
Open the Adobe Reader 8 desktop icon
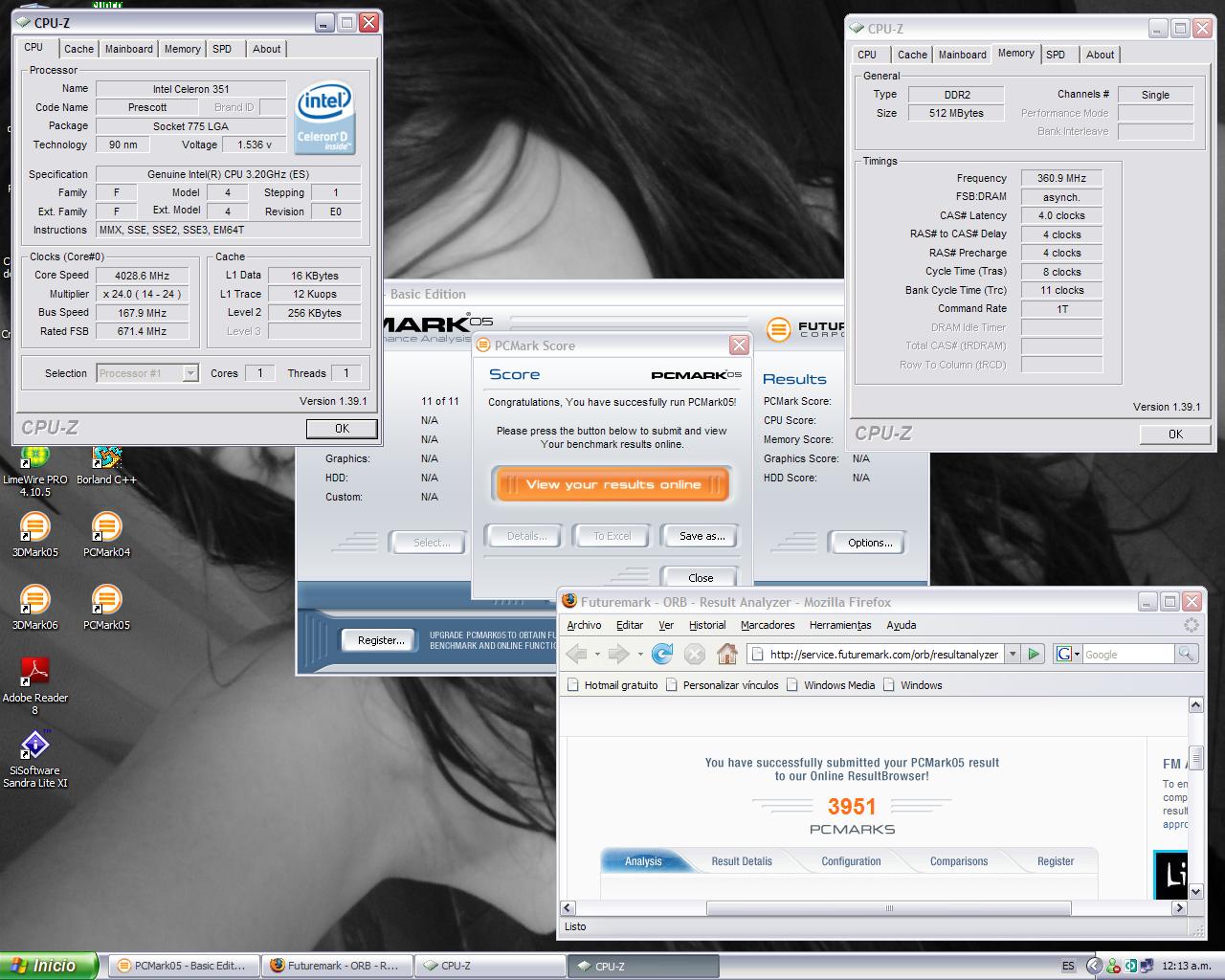pyautogui.click(x=35, y=685)
